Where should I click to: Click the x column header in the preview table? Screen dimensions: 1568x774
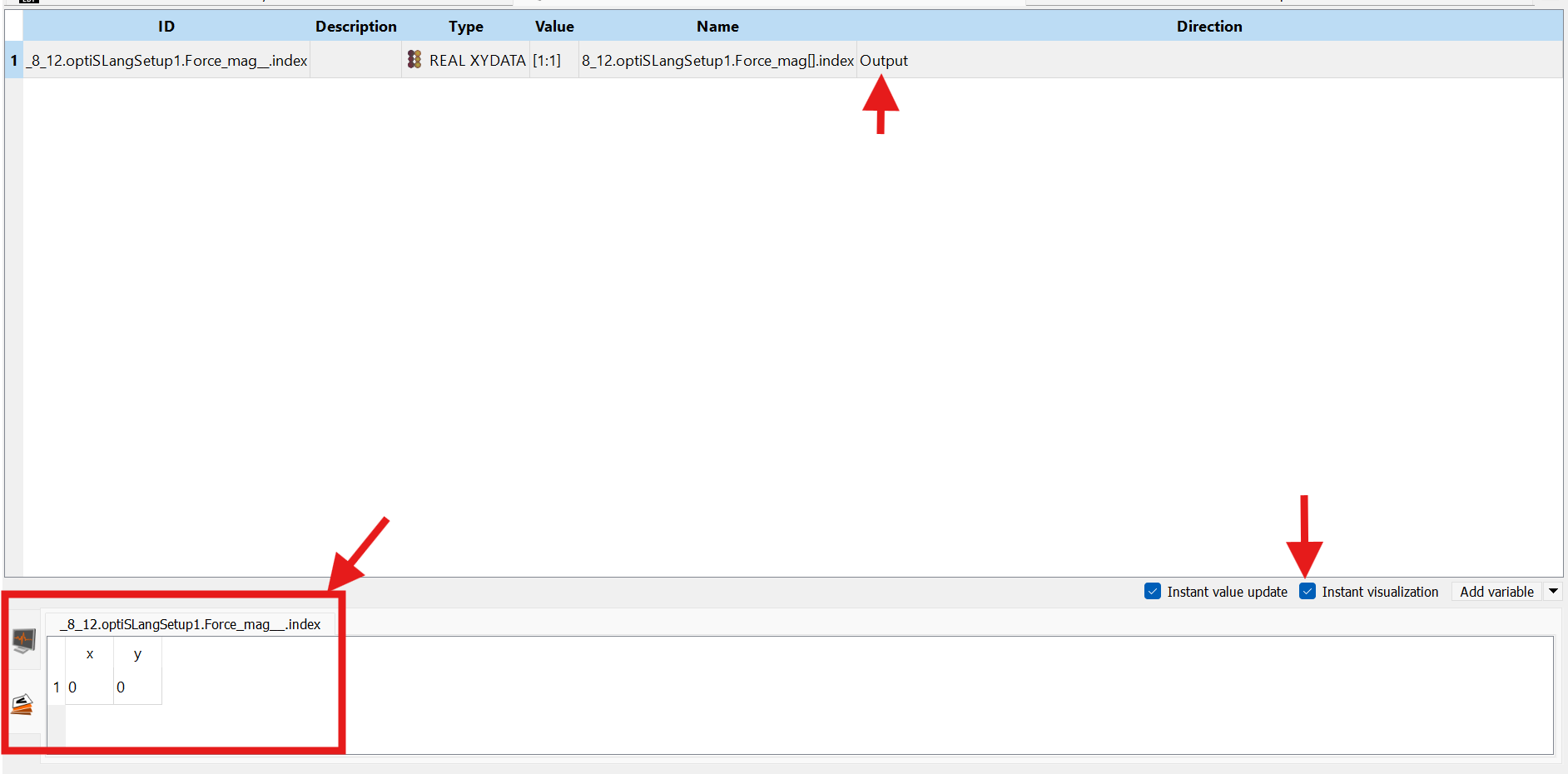point(90,654)
